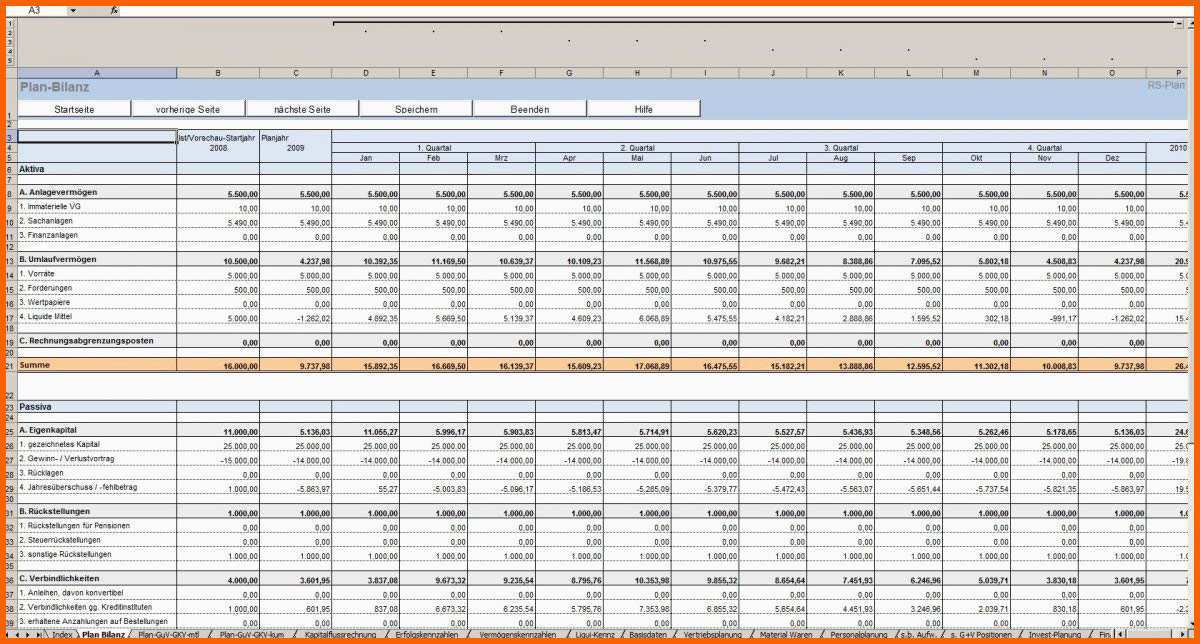Click the Startseite button
Screen dimensions: 1200x644
pyautogui.click(x=75, y=109)
